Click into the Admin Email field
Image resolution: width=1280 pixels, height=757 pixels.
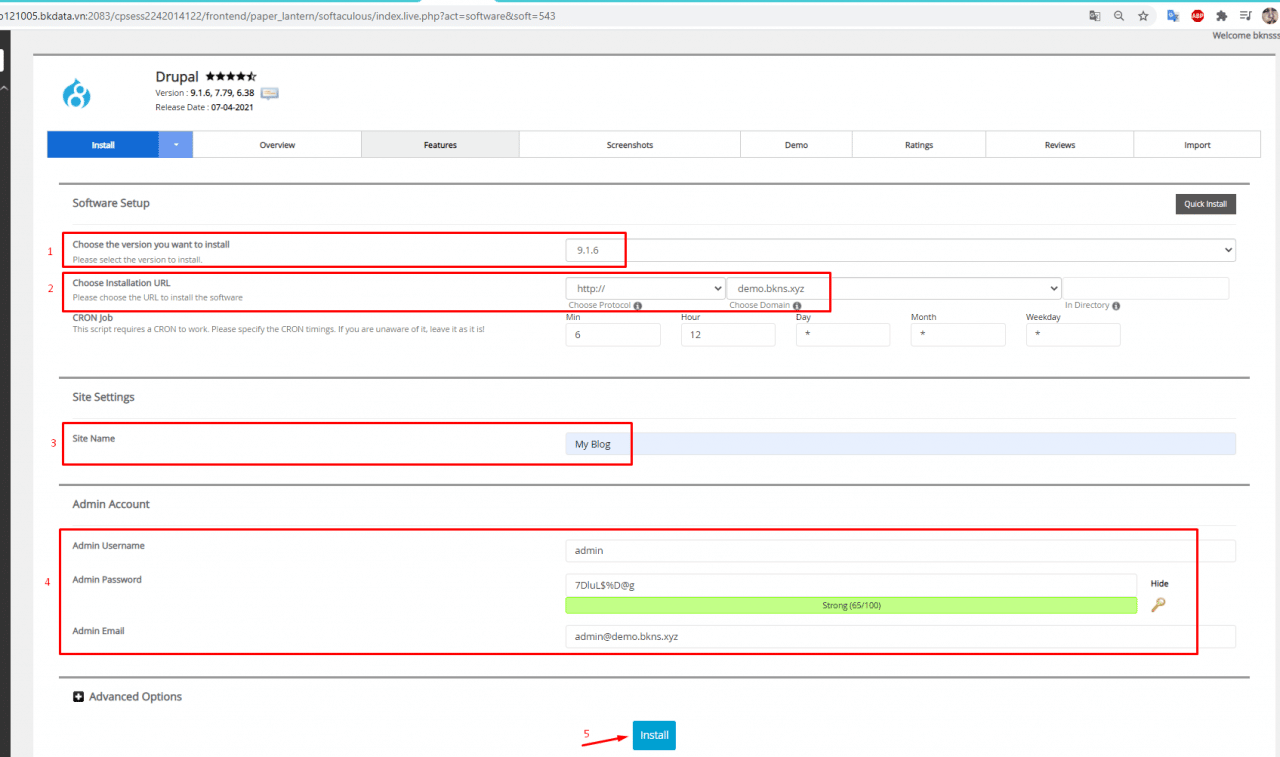pyautogui.click(x=900, y=637)
